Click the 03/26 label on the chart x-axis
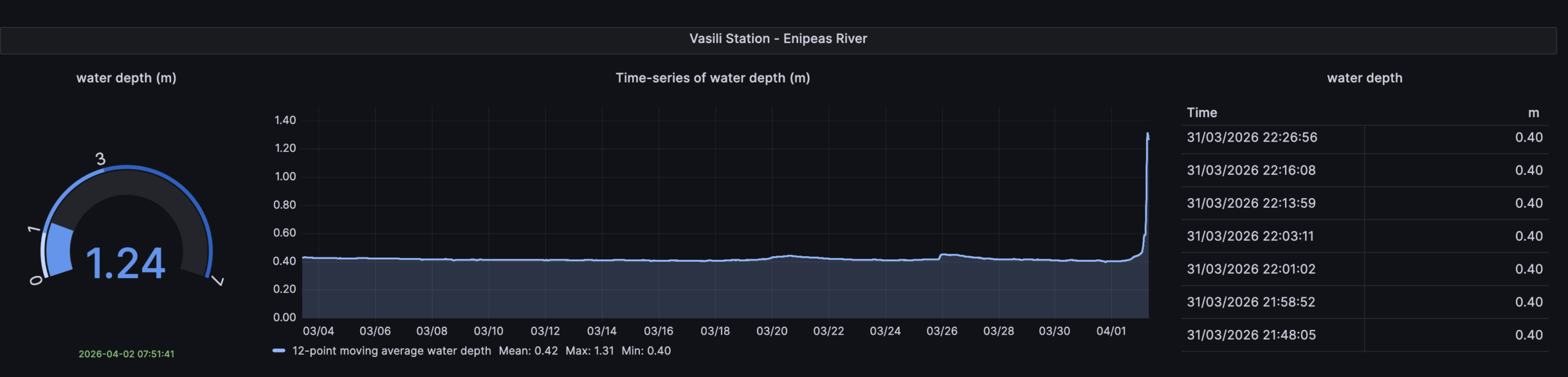Viewport: 1568px width, 377px height. pyautogui.click(x=941, y=331)
